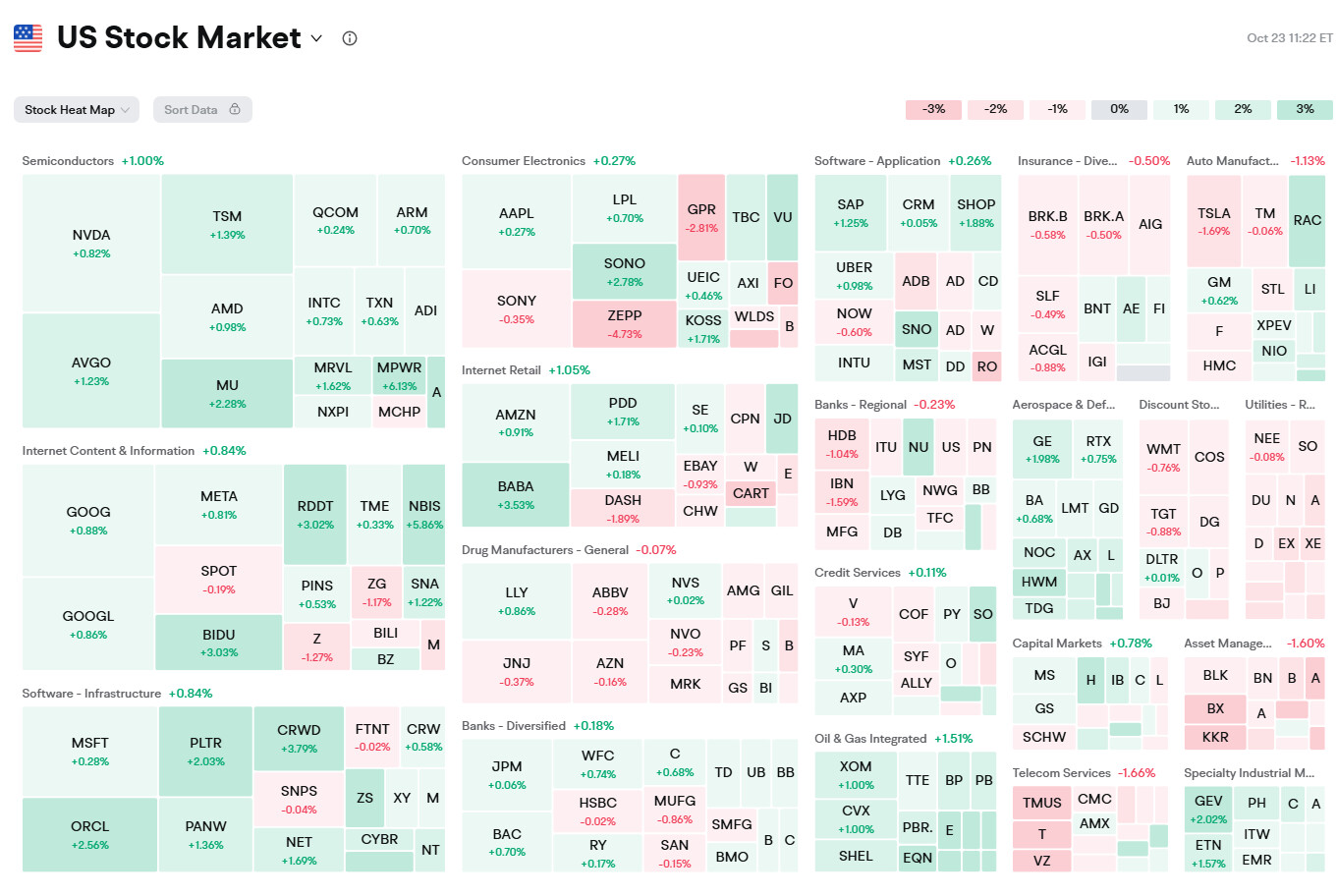
Task: Open the Internet Retail sector heading
Action: [x=501, y=370]
